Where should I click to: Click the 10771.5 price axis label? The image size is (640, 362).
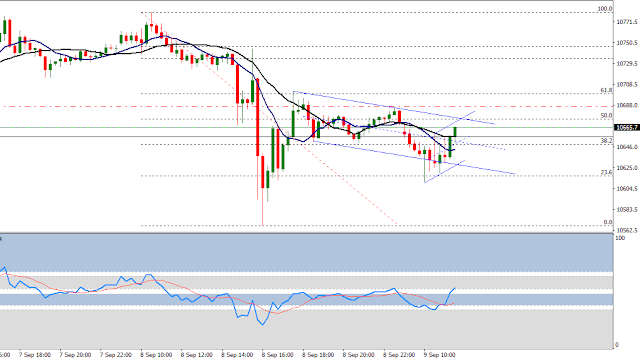point(627,22)
